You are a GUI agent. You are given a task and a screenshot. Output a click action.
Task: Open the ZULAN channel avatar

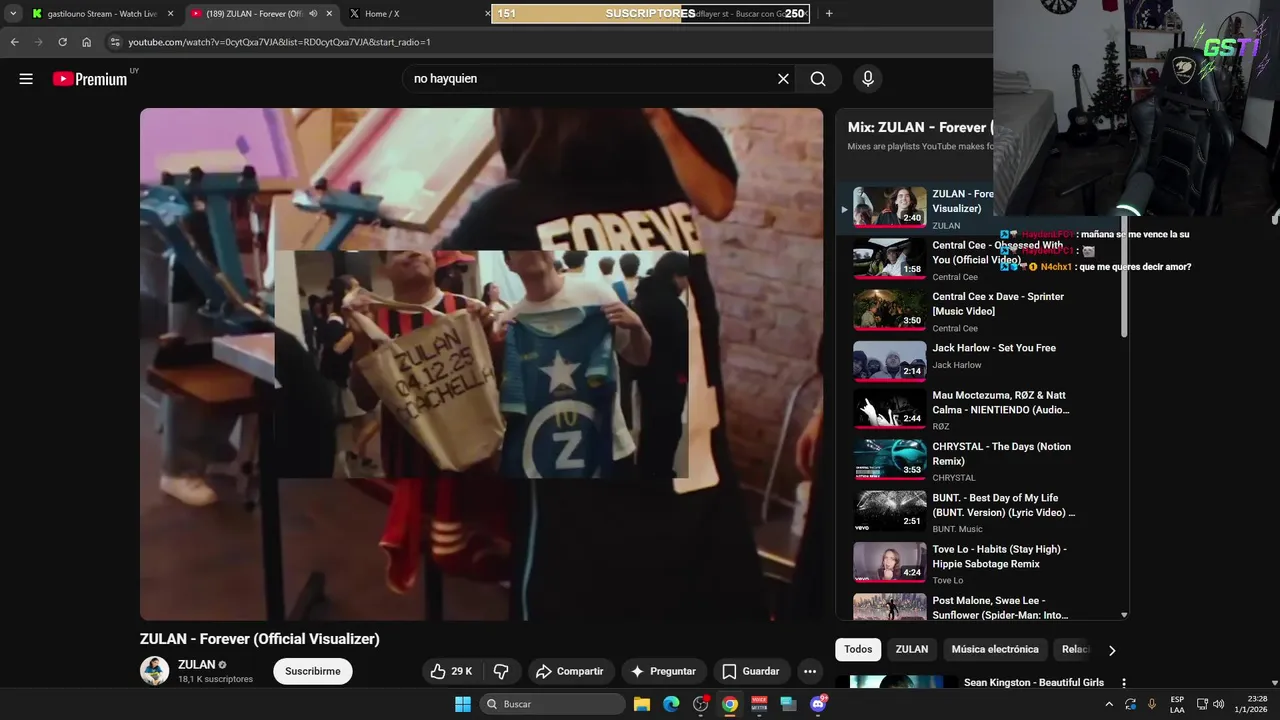[155, 671]
